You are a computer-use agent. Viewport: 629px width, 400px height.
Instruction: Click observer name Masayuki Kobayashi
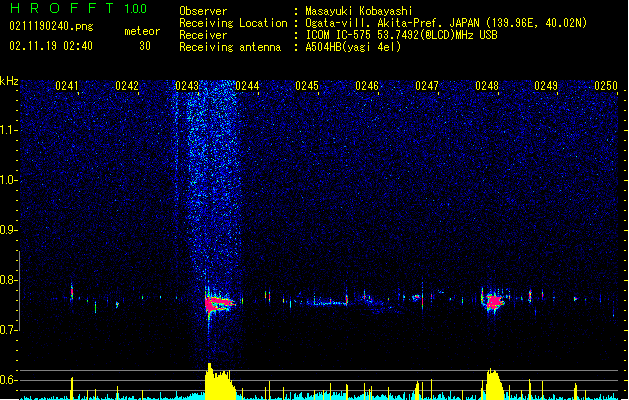click(x=359, y=11)
